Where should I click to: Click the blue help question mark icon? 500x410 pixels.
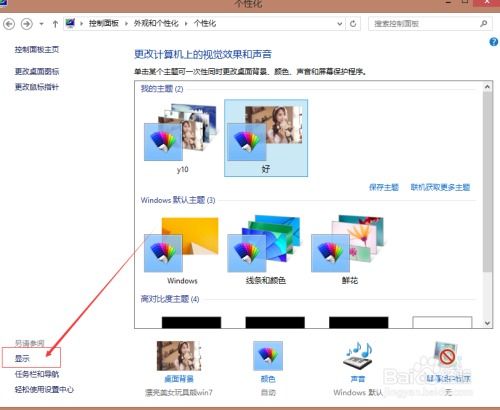[494, 42]
